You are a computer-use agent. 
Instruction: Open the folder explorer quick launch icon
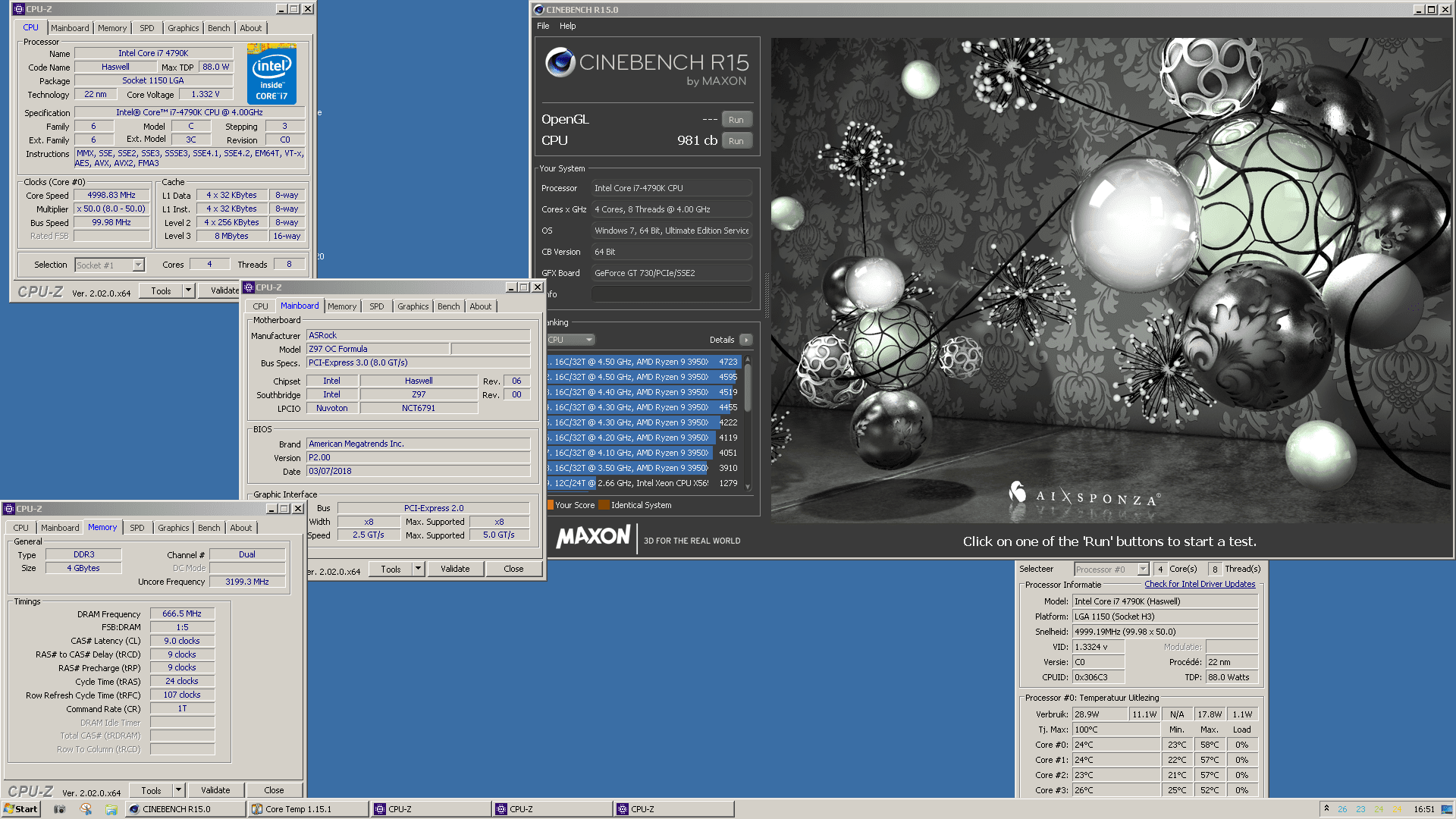click(x=111, y=809)
